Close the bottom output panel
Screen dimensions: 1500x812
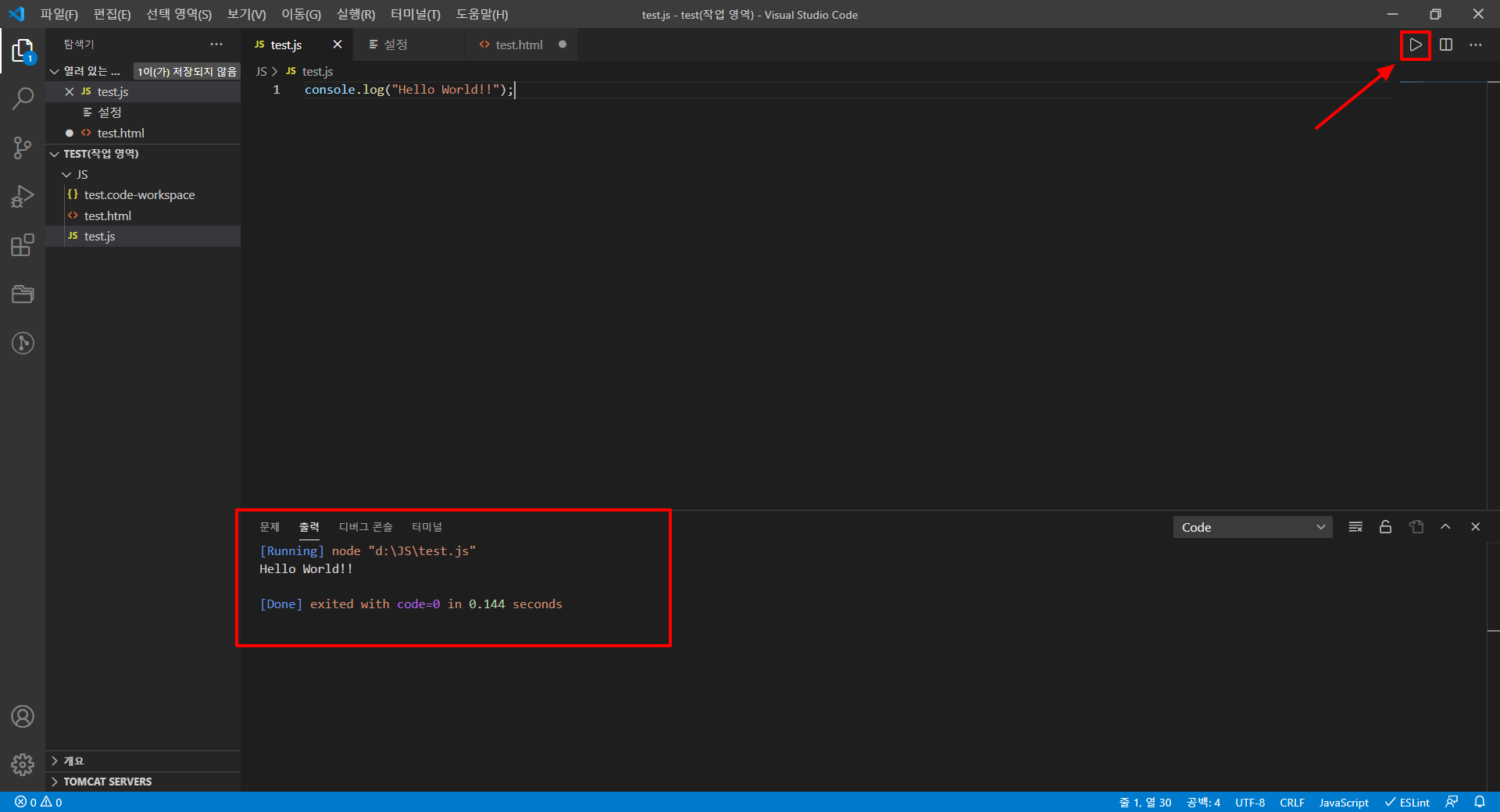point(1475,527)
